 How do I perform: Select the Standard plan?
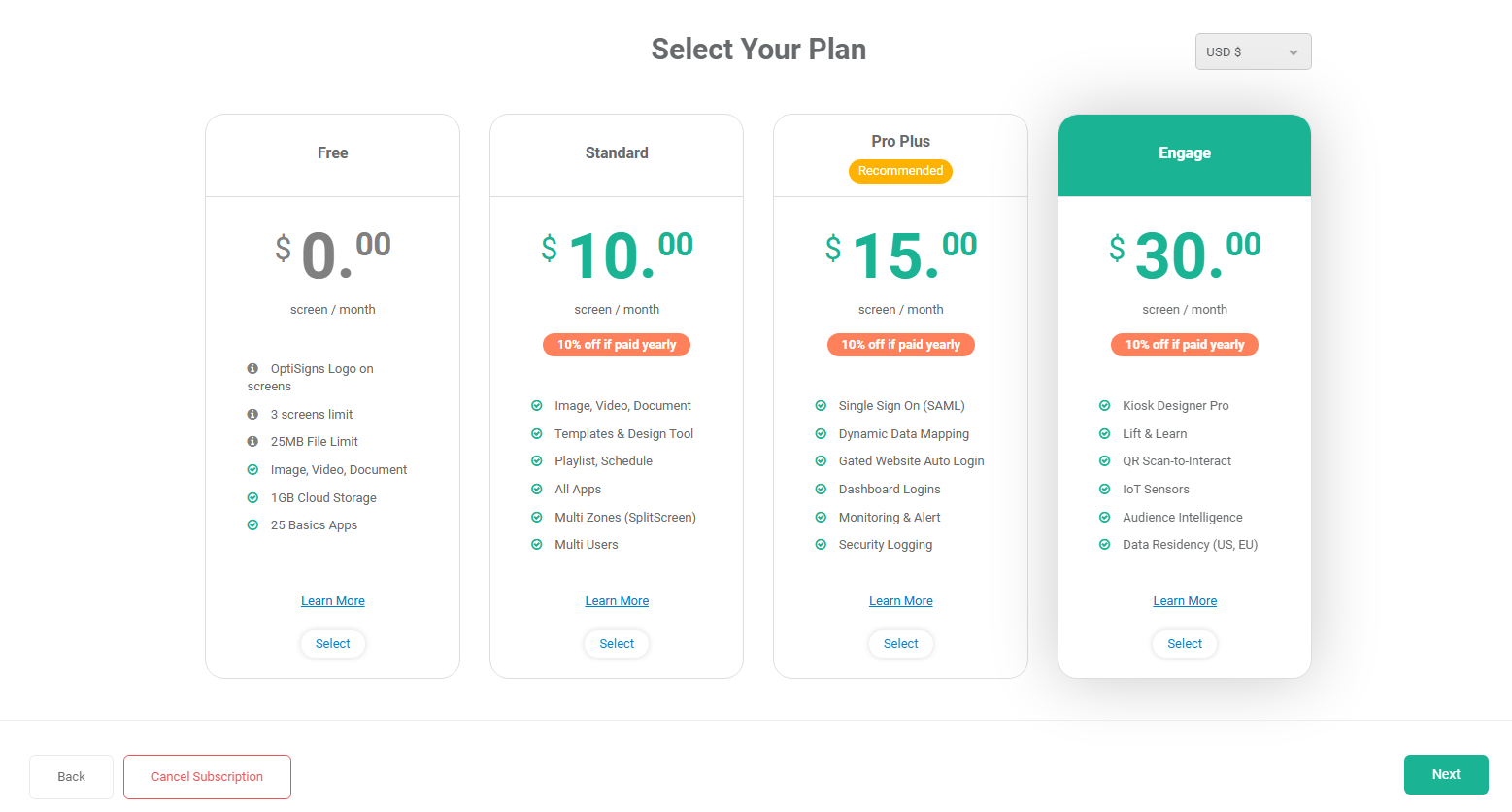[x=617, y=644]
